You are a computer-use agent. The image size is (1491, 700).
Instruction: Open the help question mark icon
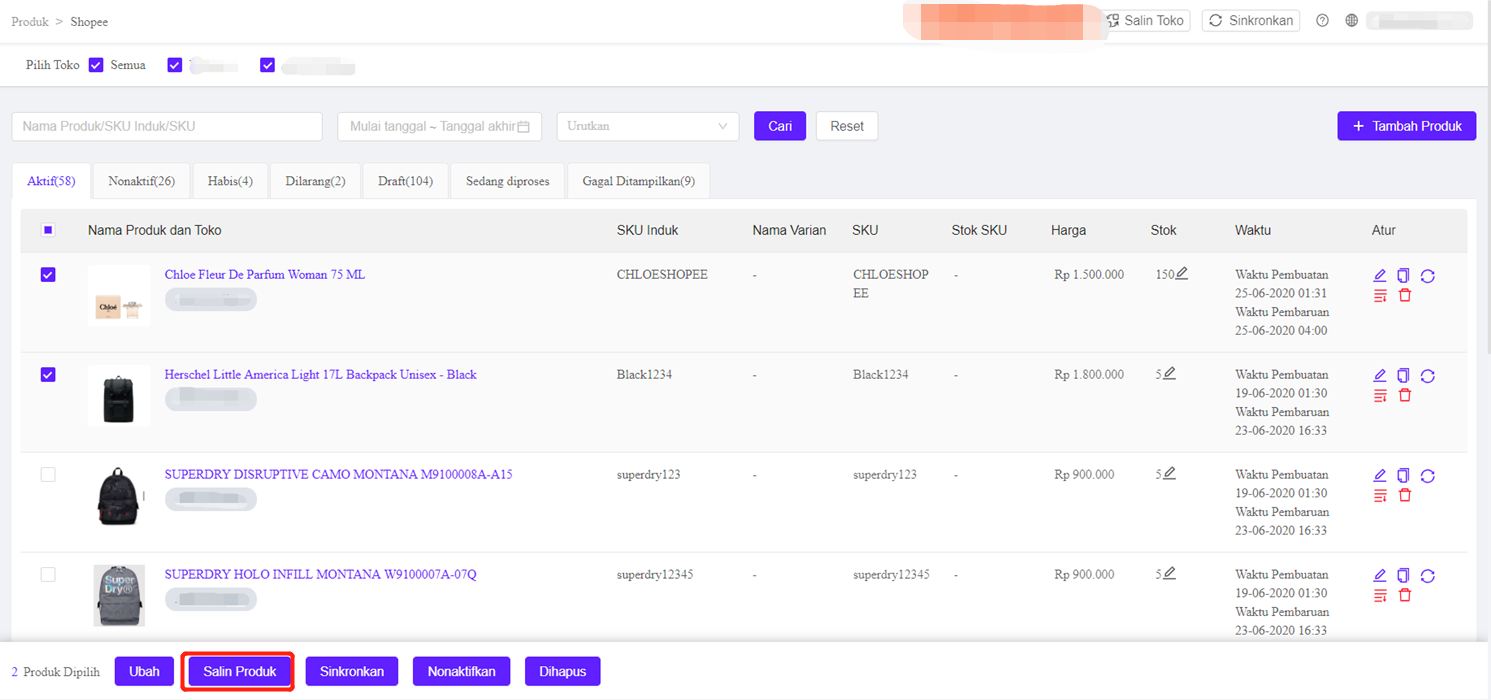click(x=1322, y=21)
